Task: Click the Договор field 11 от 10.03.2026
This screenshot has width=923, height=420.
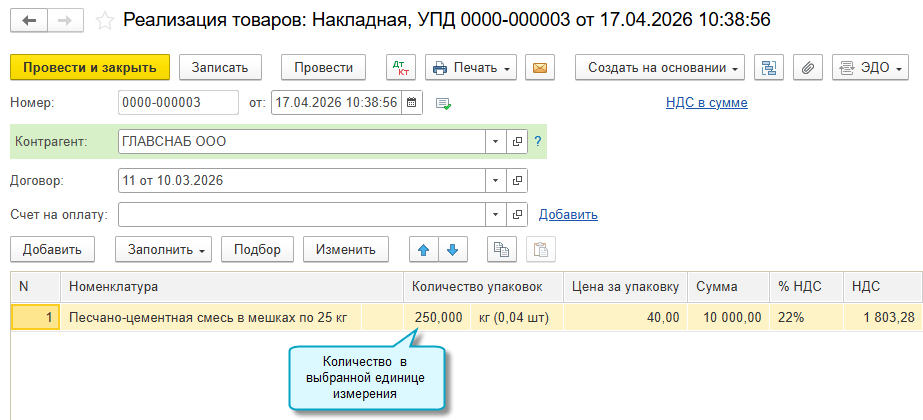Action: (x=302, y=180)
